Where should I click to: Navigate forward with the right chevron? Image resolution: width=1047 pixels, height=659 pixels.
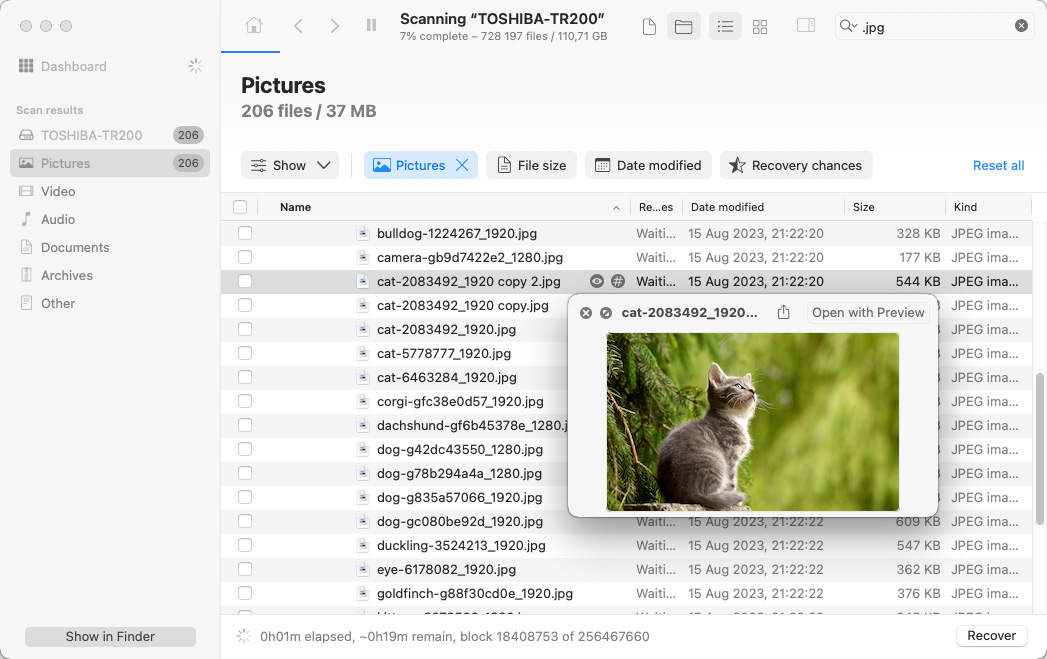coord(335,26)
